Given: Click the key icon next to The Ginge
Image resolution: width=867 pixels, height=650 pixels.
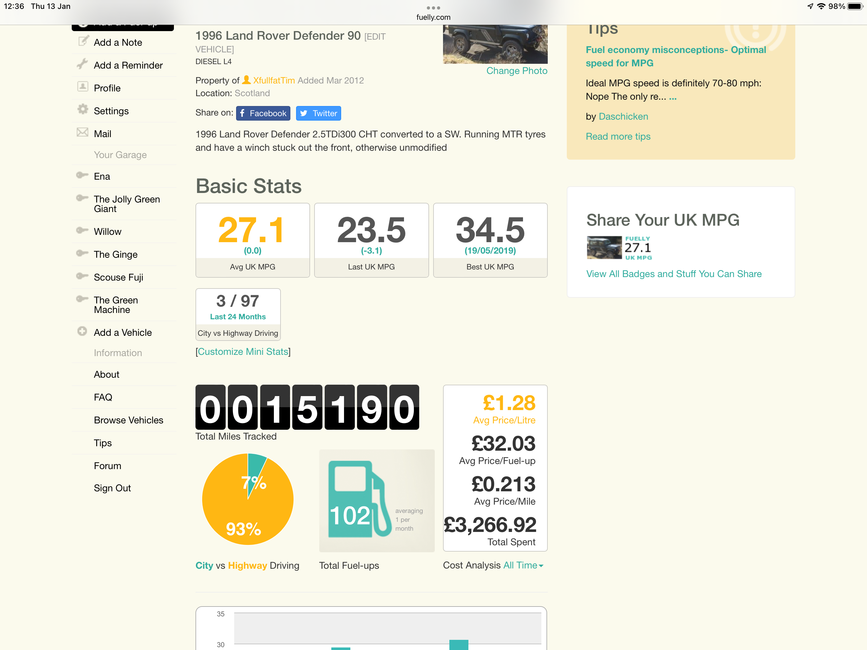Looking at the screenshot, I should pyautogui.click(x=82, y=253).
